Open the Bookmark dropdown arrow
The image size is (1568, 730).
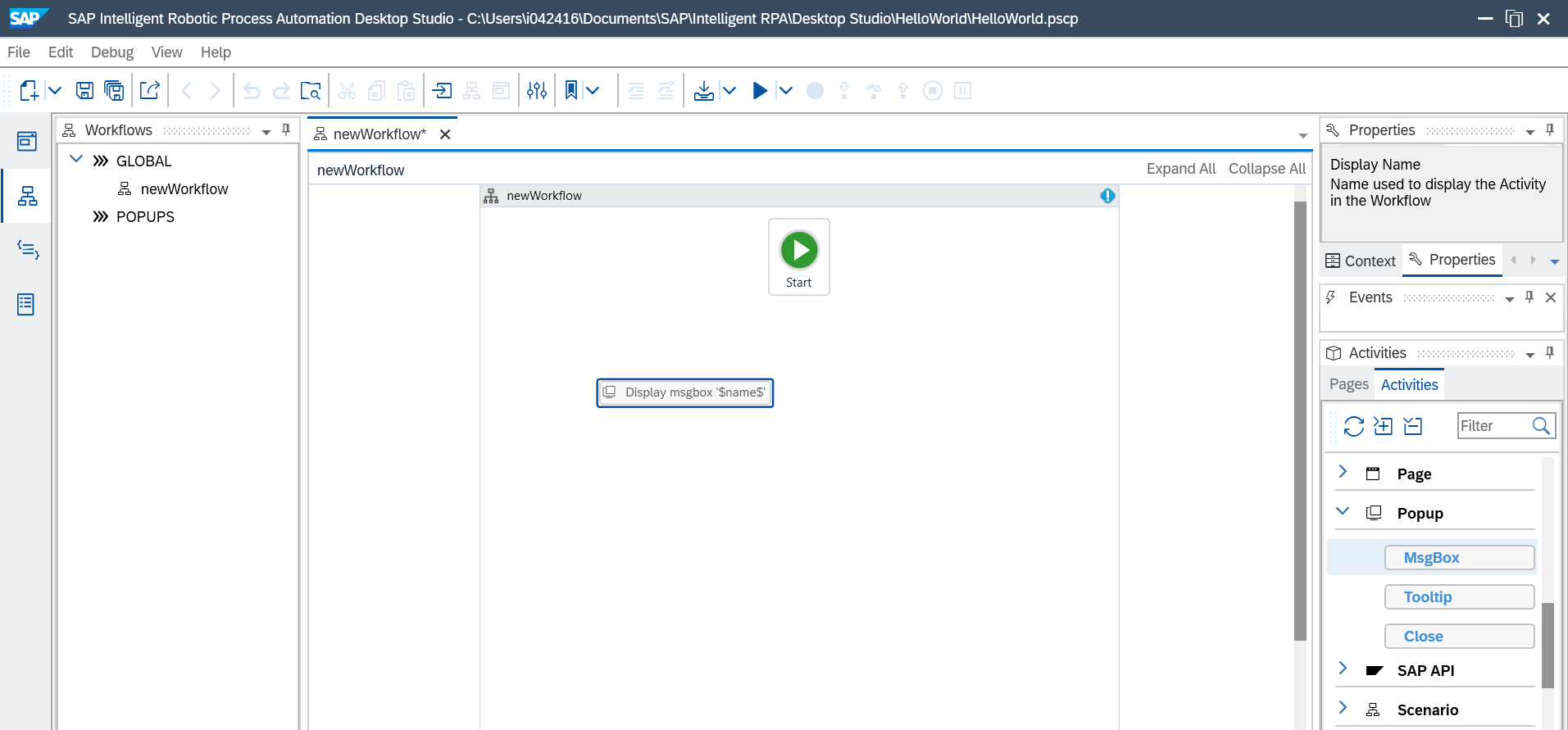[x=593, y=90]
